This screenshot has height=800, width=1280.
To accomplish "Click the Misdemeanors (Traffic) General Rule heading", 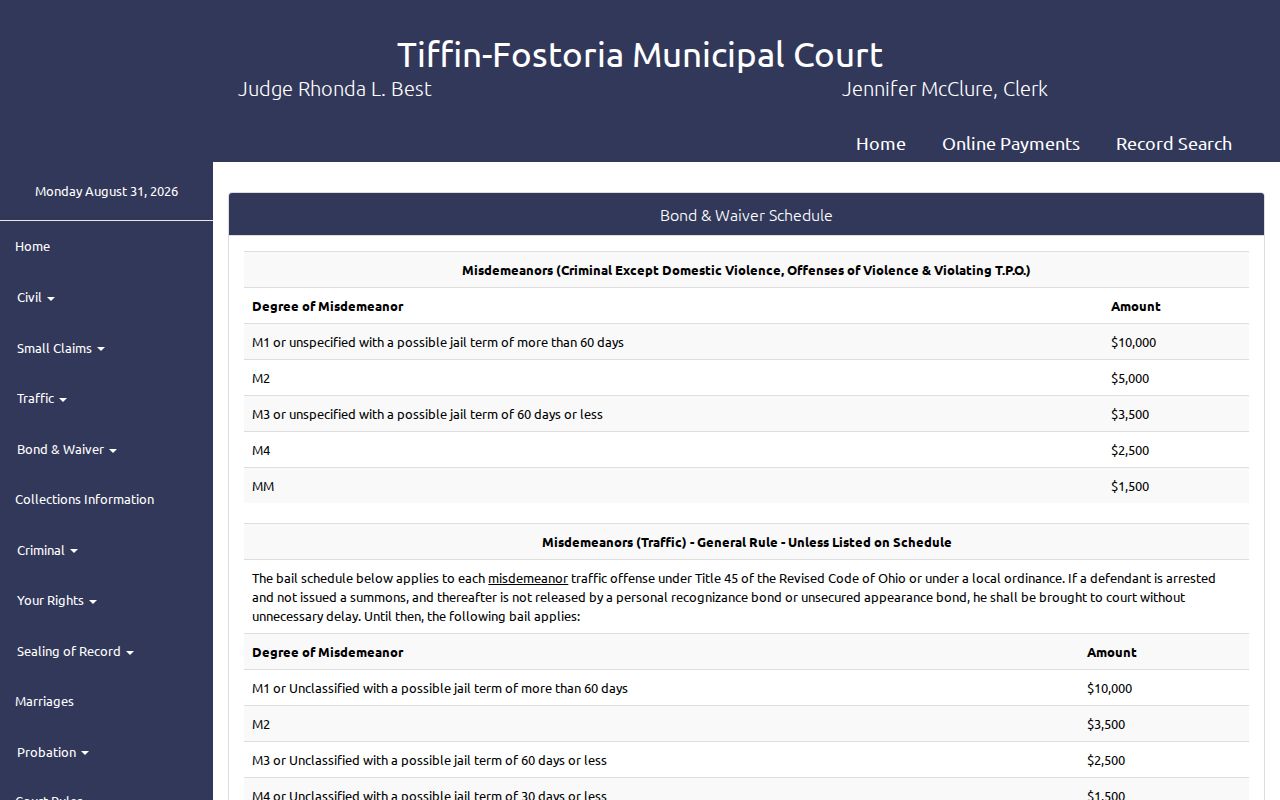I will pyautogui.click(x=746, y=542).
